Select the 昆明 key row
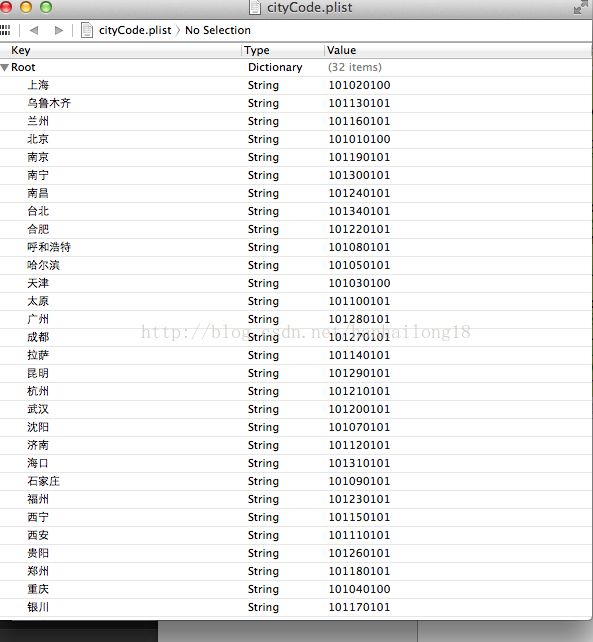The height and width of the screenshot is (642, 593). (38, 373)
